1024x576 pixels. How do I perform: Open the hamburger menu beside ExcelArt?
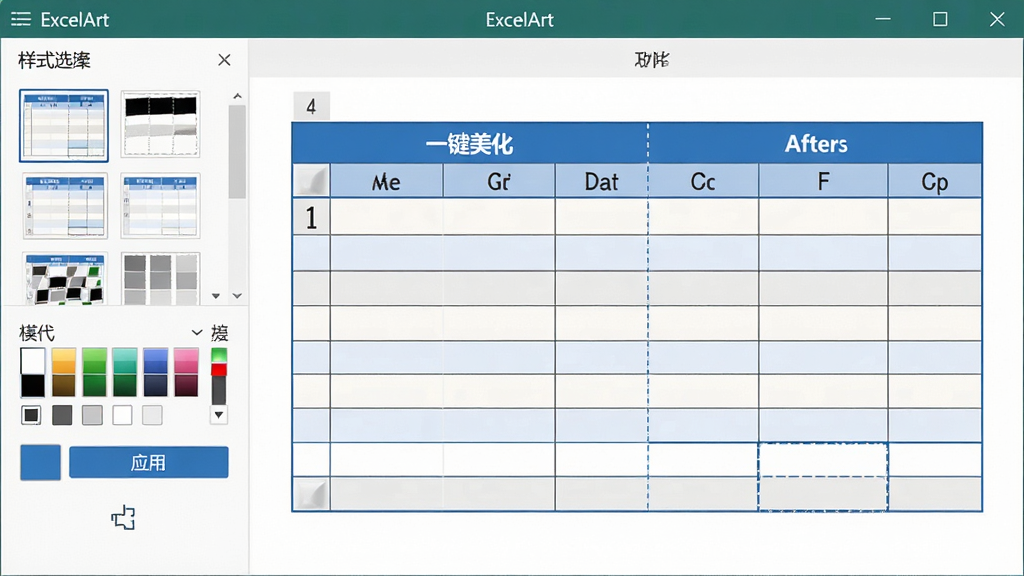21,19
